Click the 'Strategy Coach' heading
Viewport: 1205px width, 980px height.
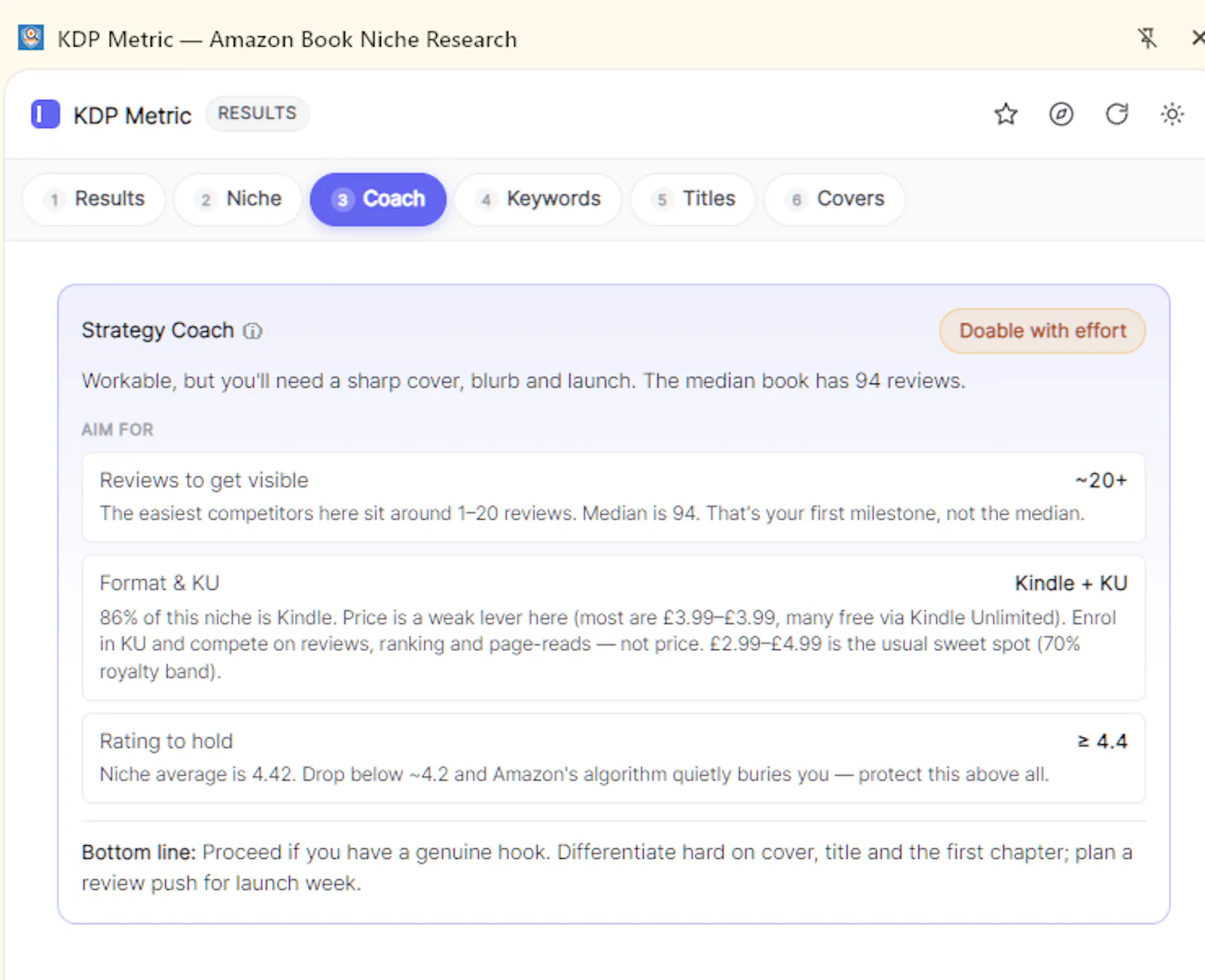[x=157, y=330]
